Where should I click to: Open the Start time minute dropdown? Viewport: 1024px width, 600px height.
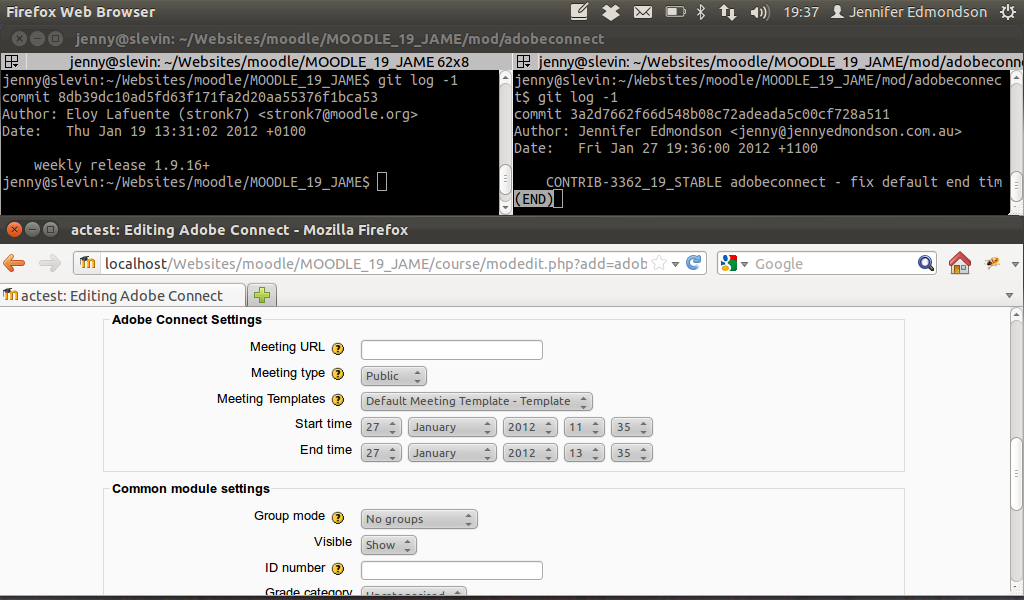pos(632,428)
